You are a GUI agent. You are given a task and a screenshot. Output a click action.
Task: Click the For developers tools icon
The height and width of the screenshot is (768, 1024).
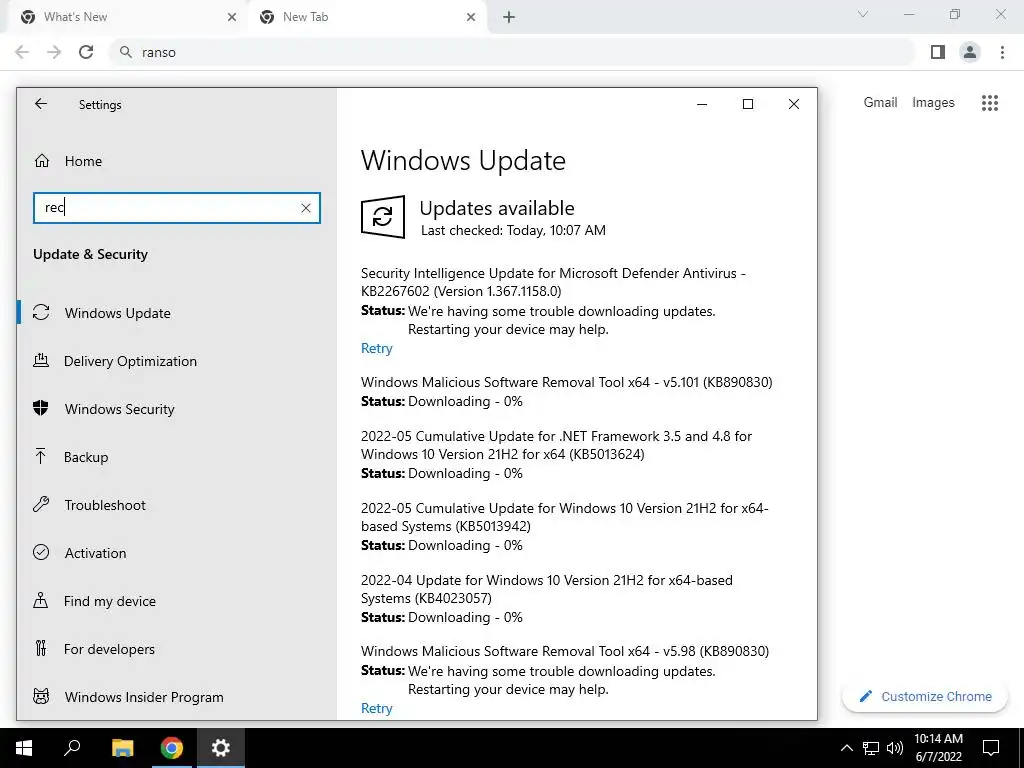[41, 648]
